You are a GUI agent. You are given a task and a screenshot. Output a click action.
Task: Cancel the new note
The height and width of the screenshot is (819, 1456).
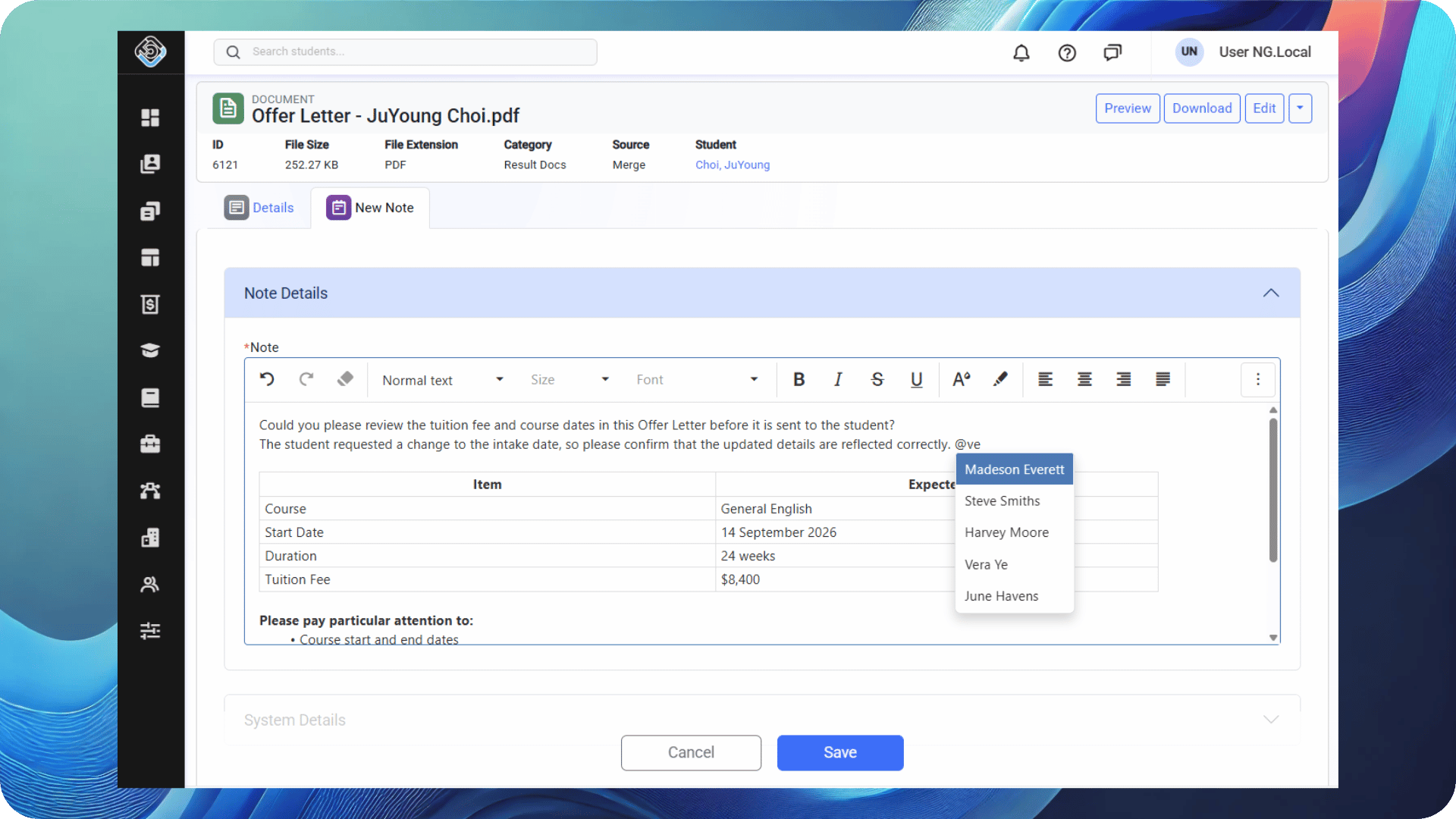[x=691, y=753]
